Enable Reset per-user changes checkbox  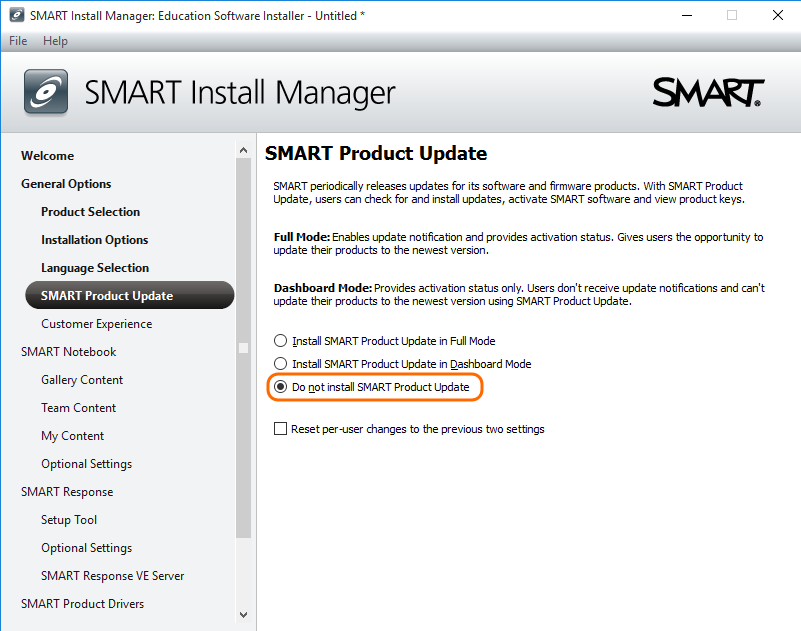(x=281, y=429)
